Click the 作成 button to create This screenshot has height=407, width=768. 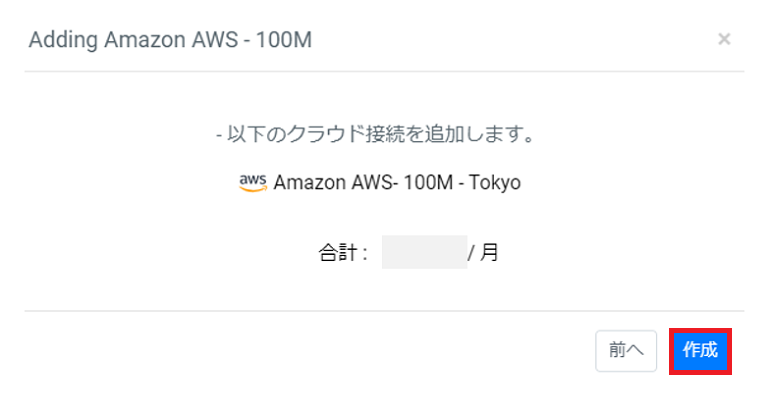[x=700, y=350]
